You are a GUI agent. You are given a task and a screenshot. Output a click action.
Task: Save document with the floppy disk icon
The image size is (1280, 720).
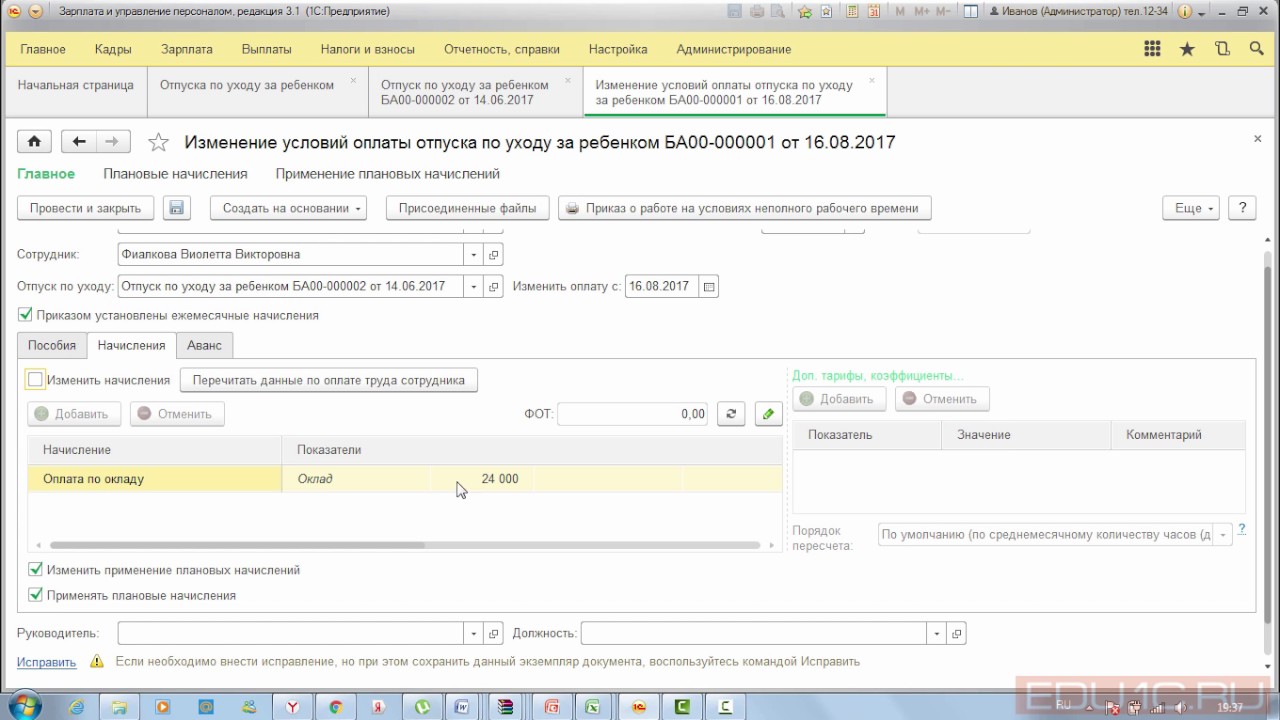click(x=176, y=208)
